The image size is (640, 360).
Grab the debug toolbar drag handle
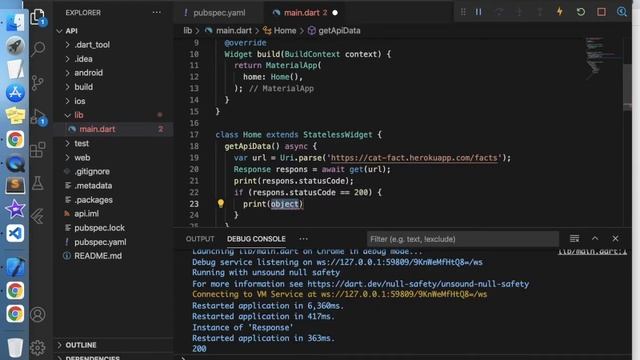pos(463,12)
